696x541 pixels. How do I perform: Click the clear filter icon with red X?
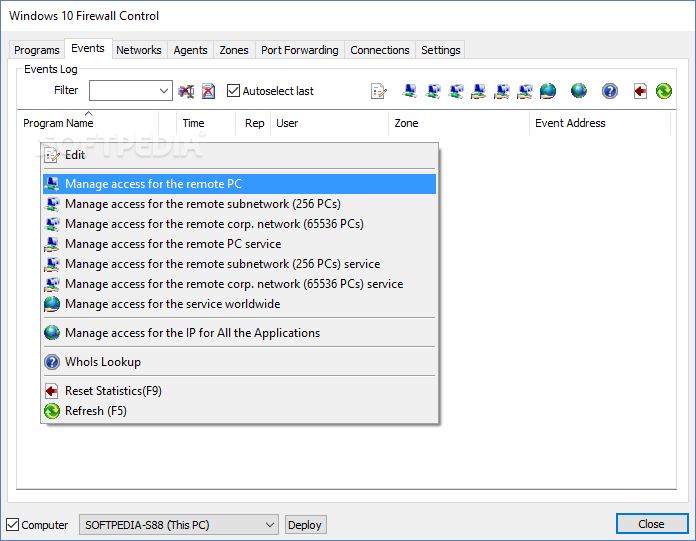(186, 91)
